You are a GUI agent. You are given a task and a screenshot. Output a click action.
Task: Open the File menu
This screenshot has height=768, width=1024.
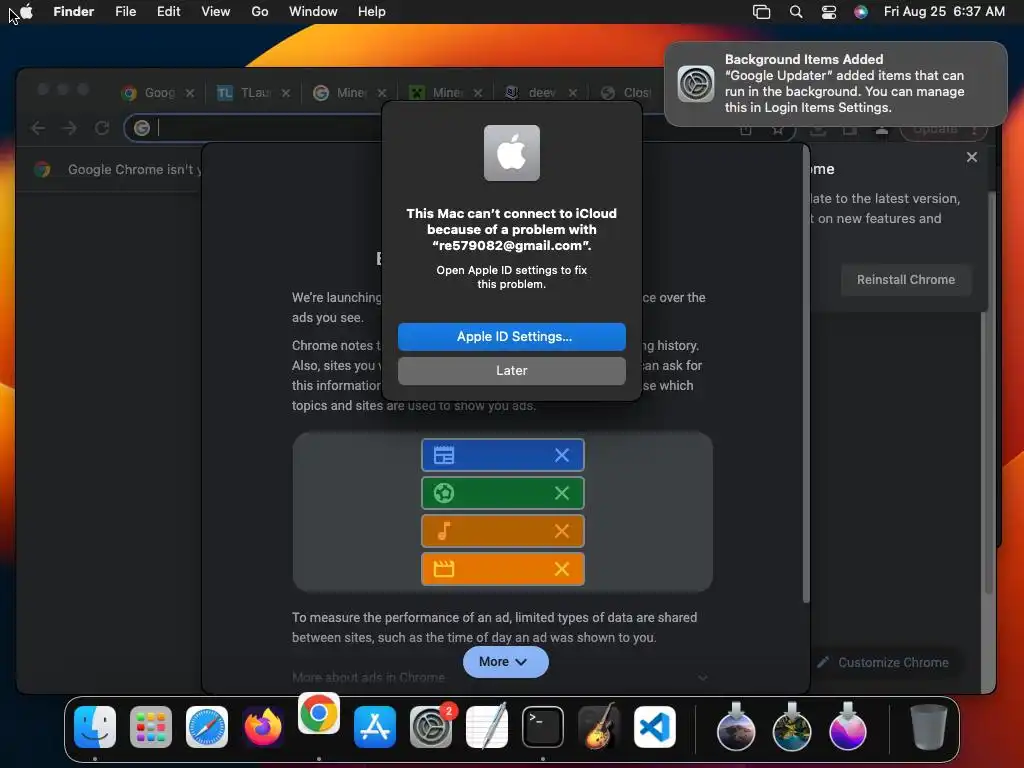click(125, 12)
